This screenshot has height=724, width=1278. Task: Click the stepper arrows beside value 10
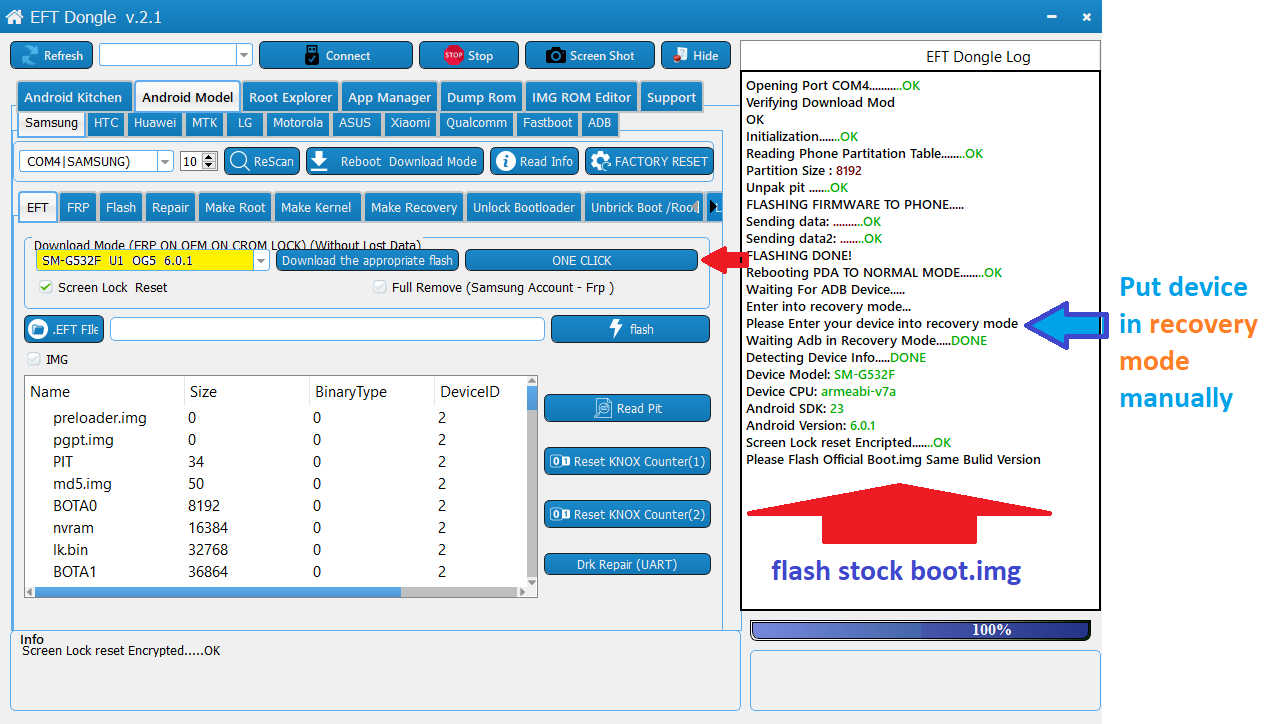coord(209,161)
